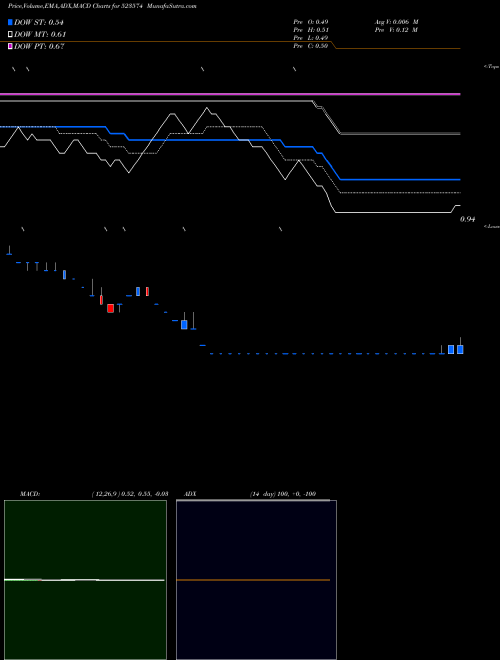Click the 'Pre C: 0.50' close value
Viewport: 500px width, 660px height.
[311, 46]
